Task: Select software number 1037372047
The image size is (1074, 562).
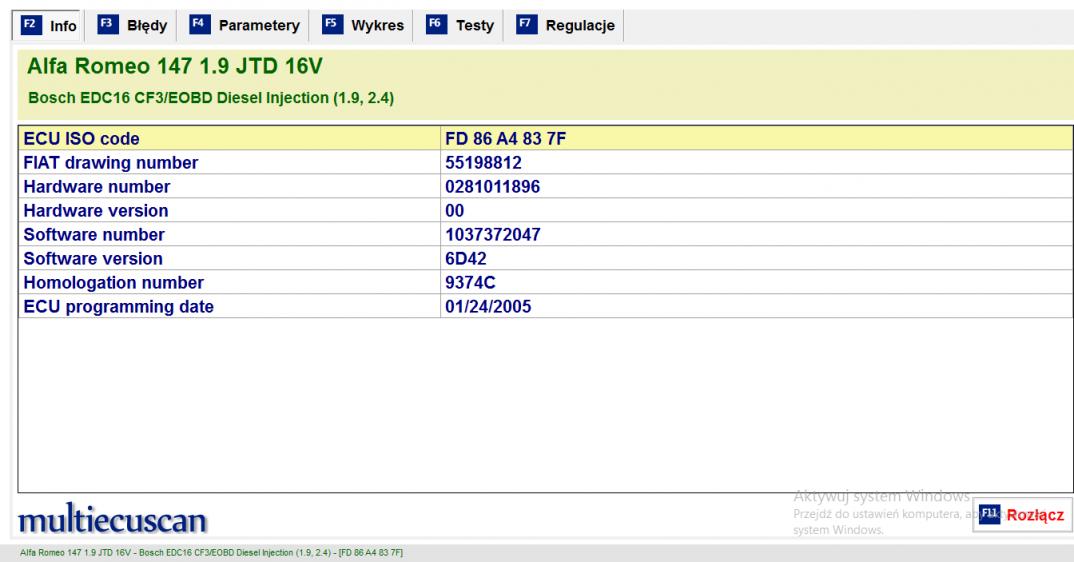Action: 492,234
